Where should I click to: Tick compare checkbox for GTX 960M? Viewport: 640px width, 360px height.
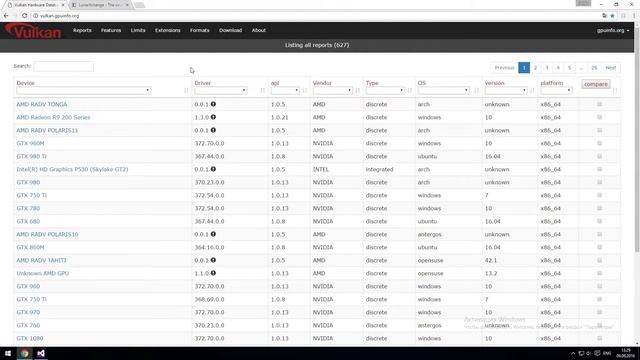[600, 143]
